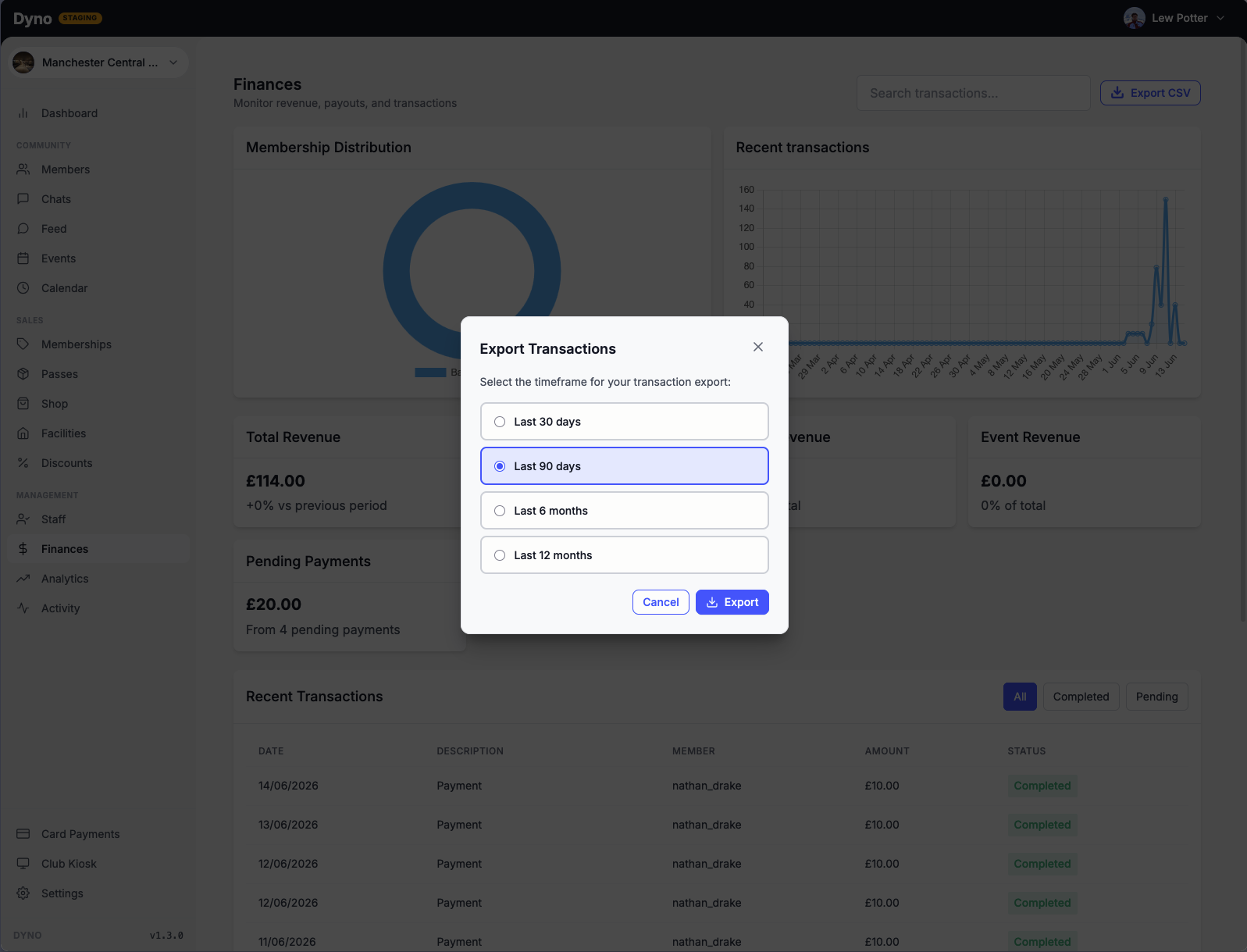Screen dimensions: 1247x952
Task: Select the Last 30 days radio button
Action: coord(500,422)
